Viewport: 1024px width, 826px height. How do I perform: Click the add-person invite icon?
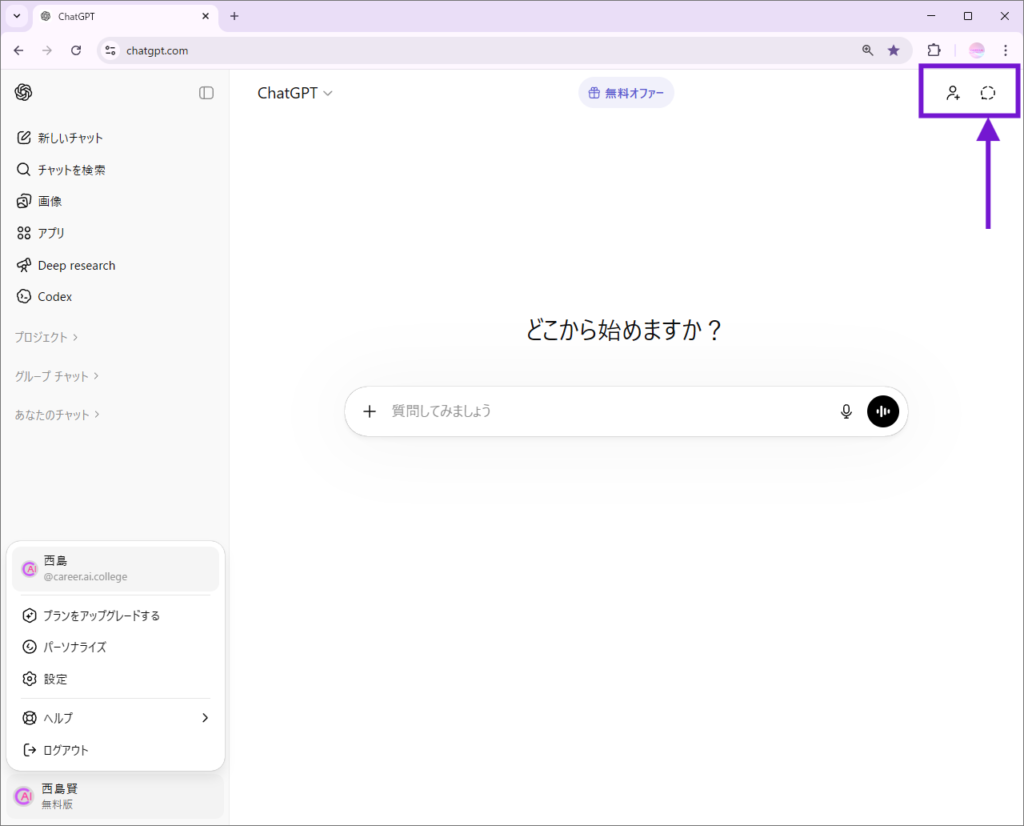[x=953, y=93]
